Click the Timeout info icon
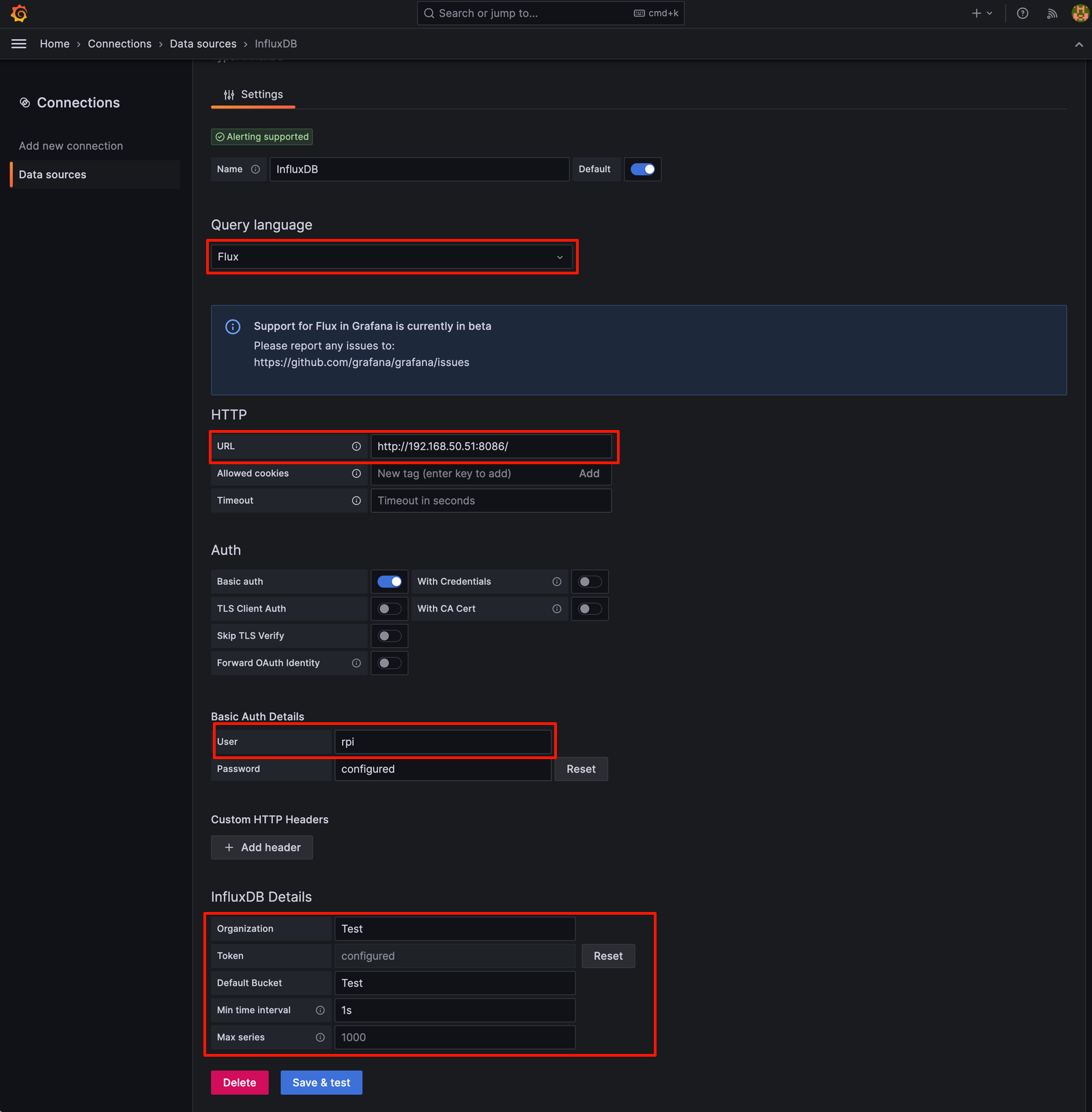Viewport: 1092px width, 1112px height. 356,501
